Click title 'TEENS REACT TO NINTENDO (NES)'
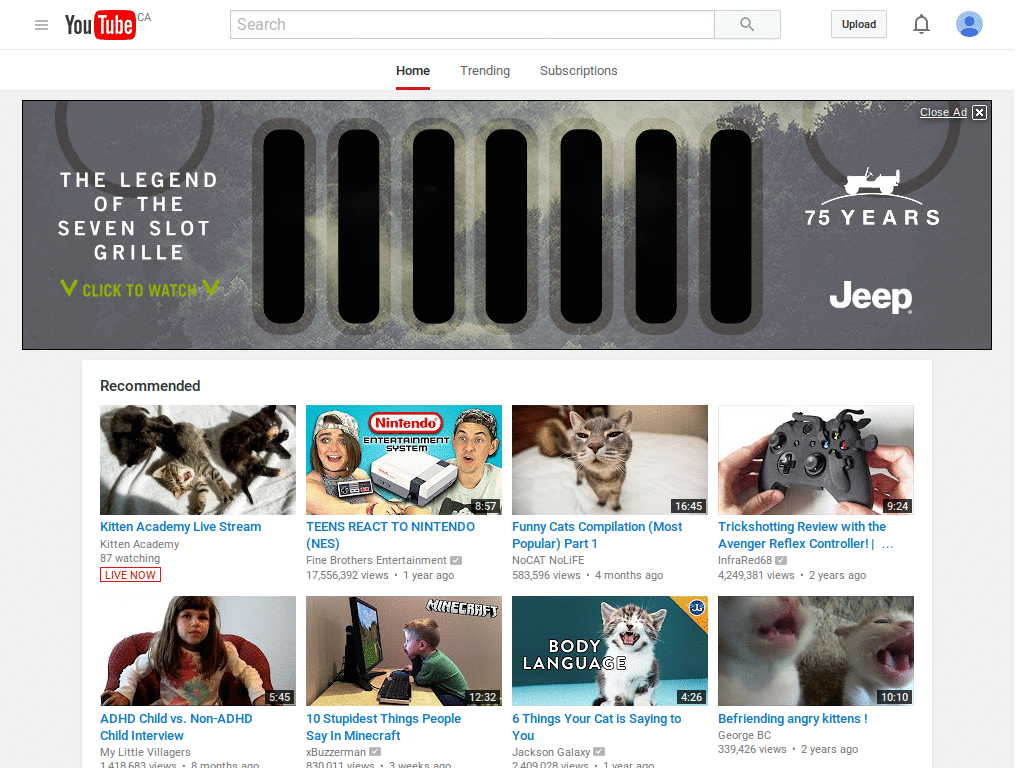Image resolution: width=1024 pixels, height=768 pixels. point(391,535)
